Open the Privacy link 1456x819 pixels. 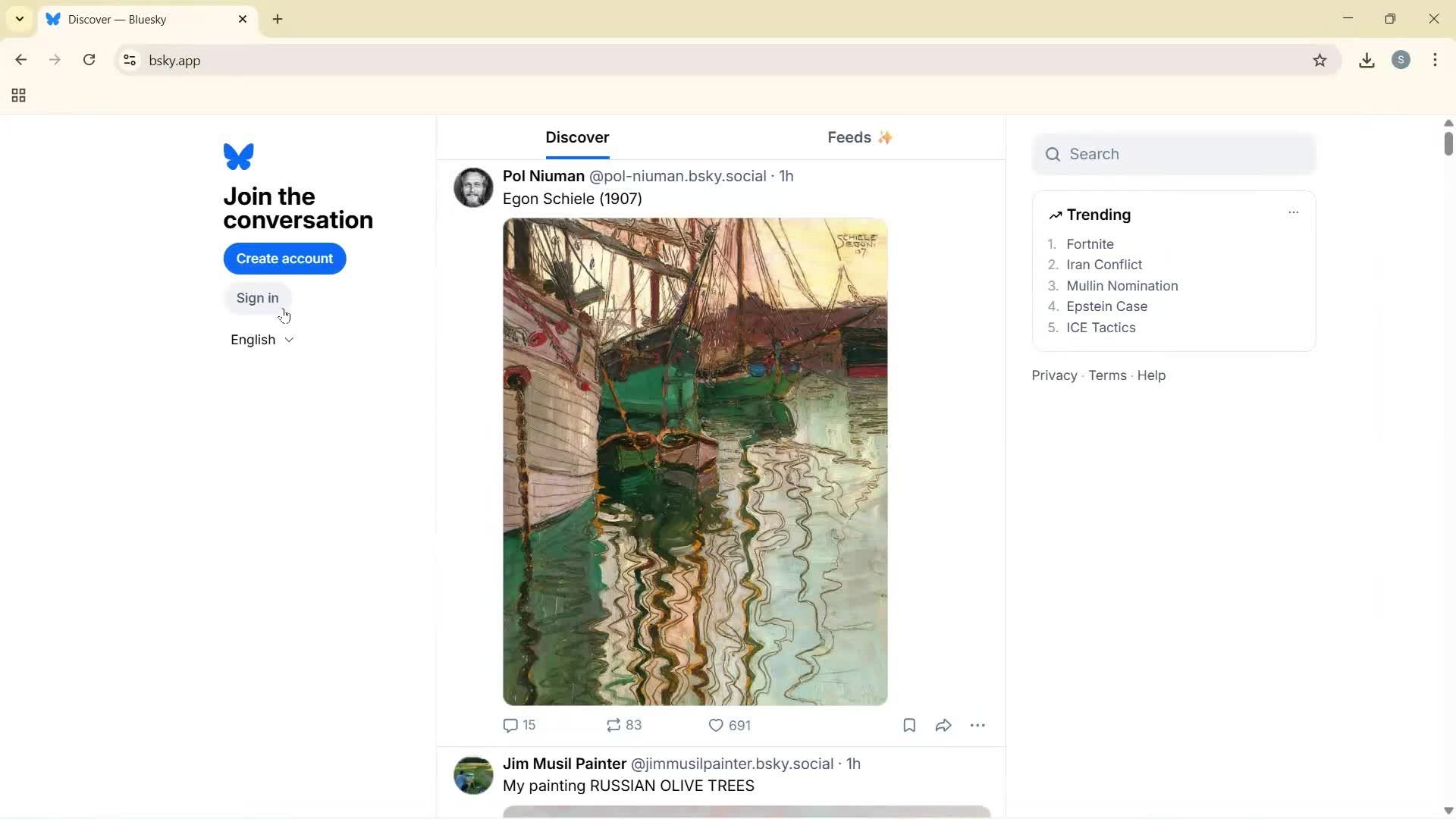click(1053, 375)
